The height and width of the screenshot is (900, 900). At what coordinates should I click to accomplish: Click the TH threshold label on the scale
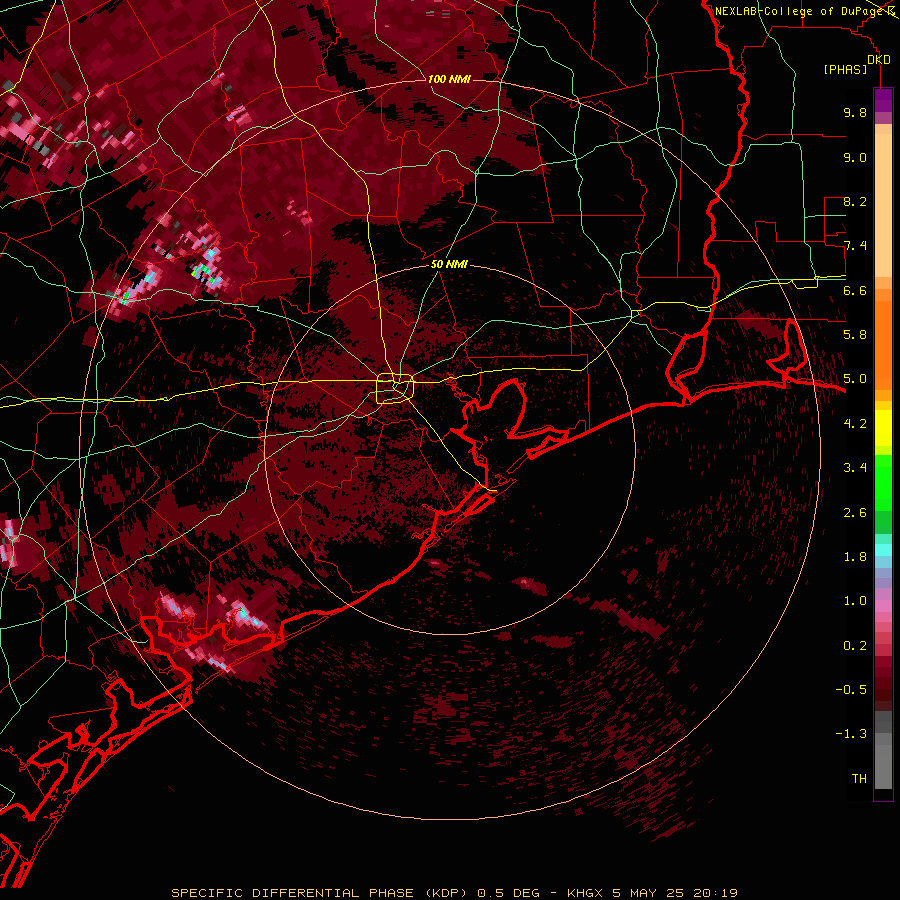tap(859, 778)
